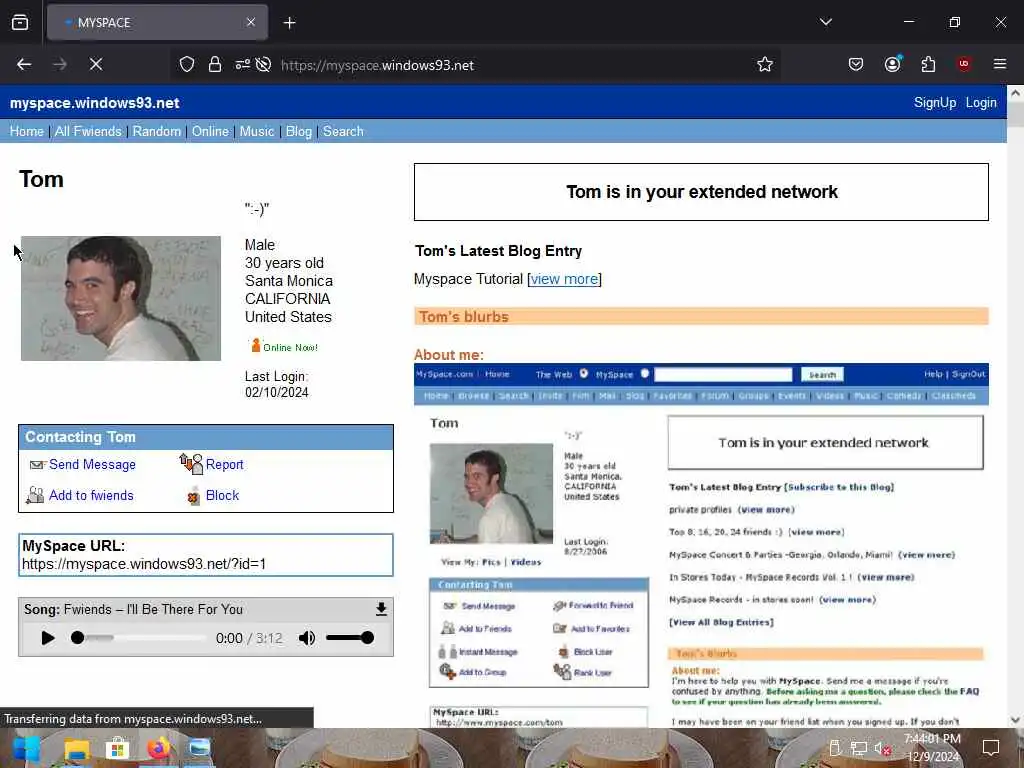The width and height of the screenshot is (1024, 768).
Task: Open Send Message link
Action: tap(93, 464)
